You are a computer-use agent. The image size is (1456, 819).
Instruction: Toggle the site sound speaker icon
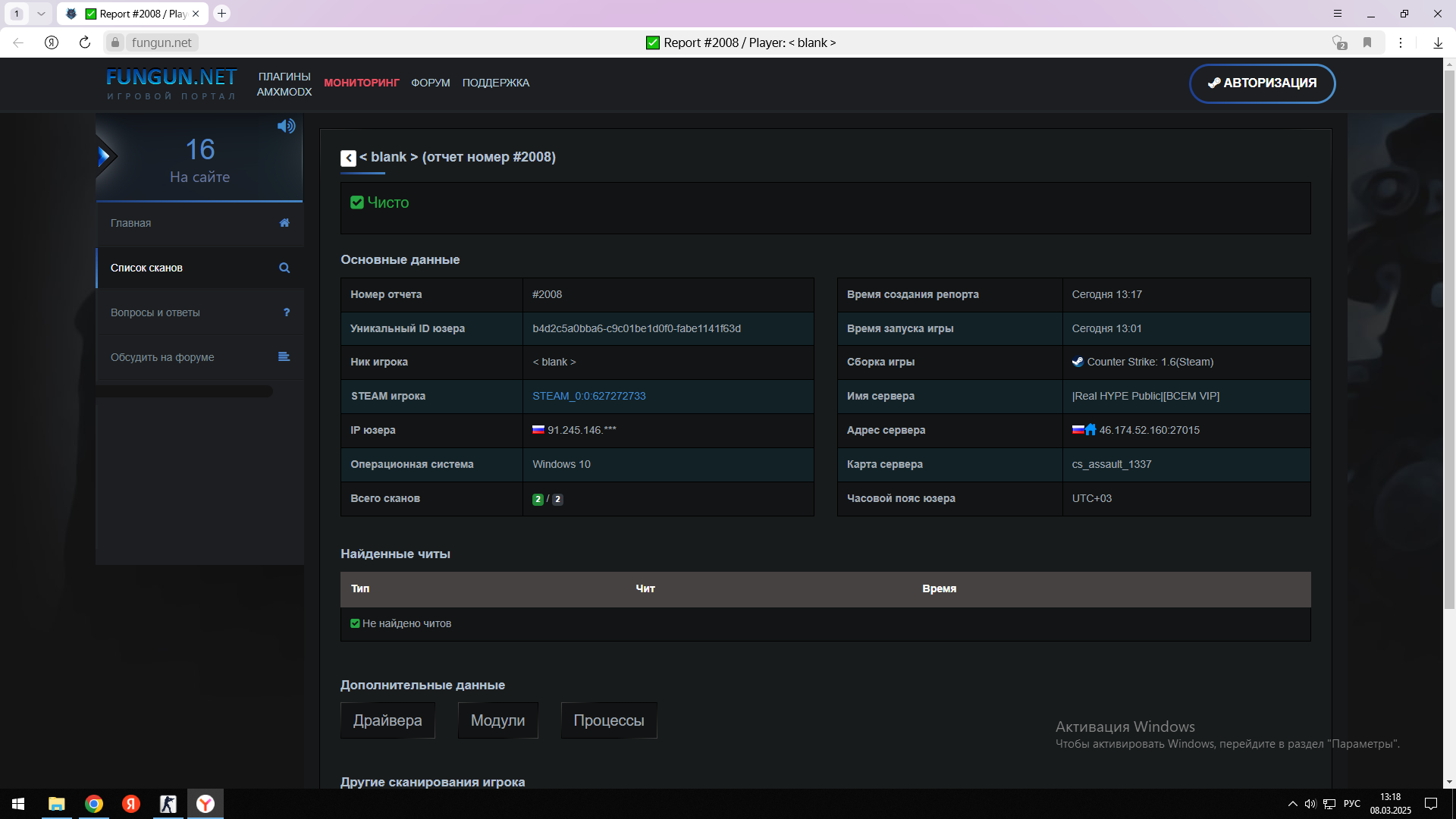(286, 126)
